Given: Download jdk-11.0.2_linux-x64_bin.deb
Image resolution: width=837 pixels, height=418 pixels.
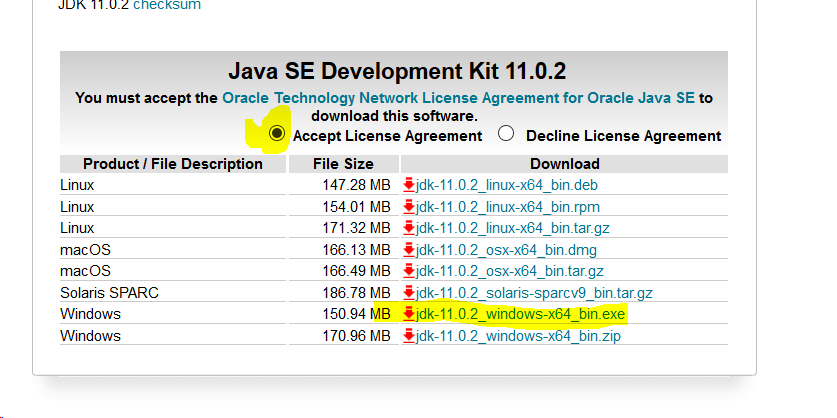Looking at the screenshot, I should pos(507,185).
